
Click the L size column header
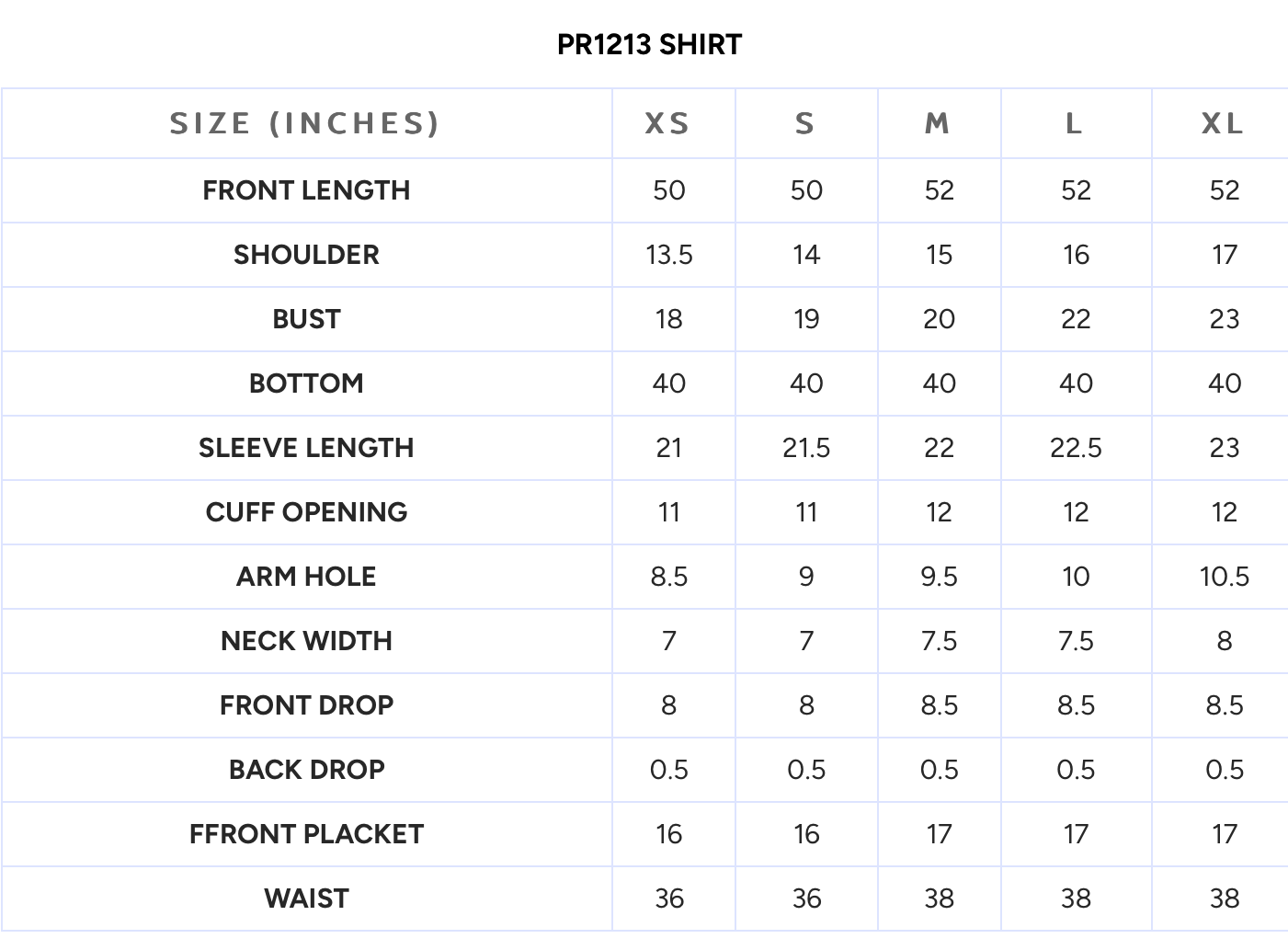point(1074,123)
